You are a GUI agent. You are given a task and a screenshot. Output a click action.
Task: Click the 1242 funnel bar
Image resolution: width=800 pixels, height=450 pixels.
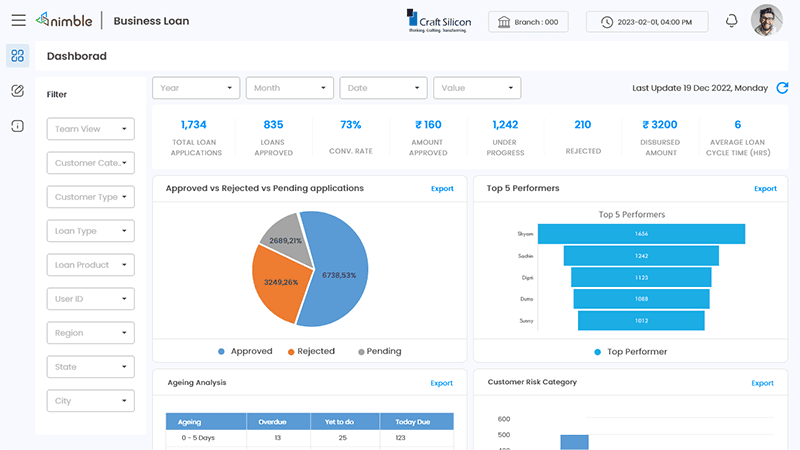point(641,256)
